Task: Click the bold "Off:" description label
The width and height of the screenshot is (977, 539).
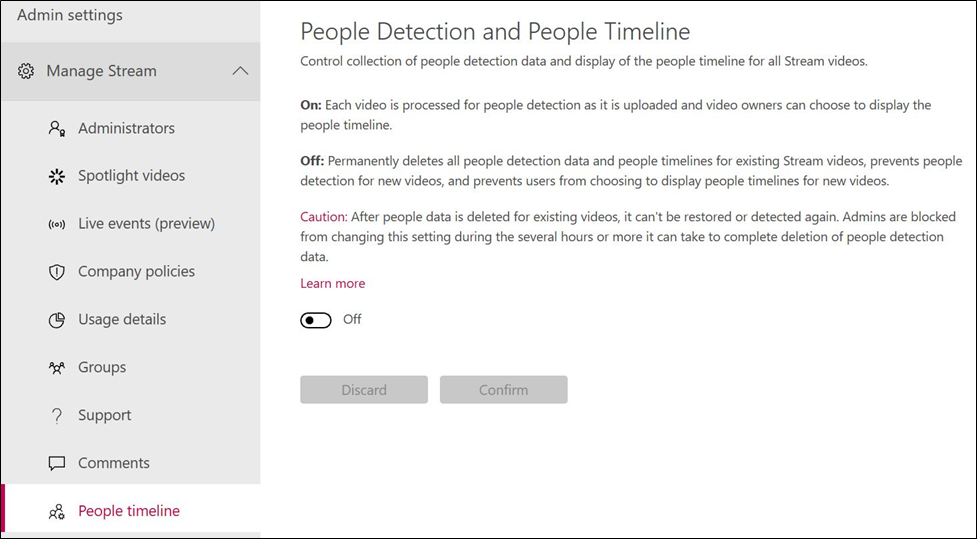Action: point(312,161)
